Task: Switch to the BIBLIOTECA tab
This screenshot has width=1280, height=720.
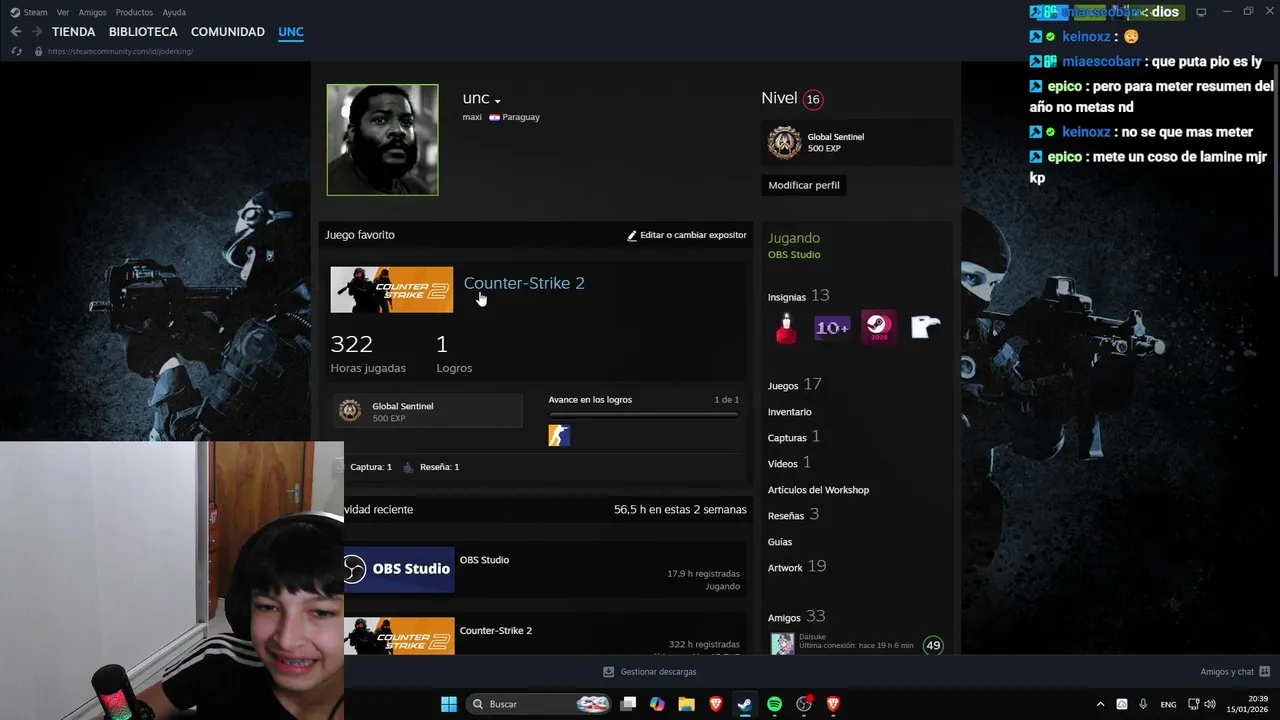Action: (x=143, y=32)
